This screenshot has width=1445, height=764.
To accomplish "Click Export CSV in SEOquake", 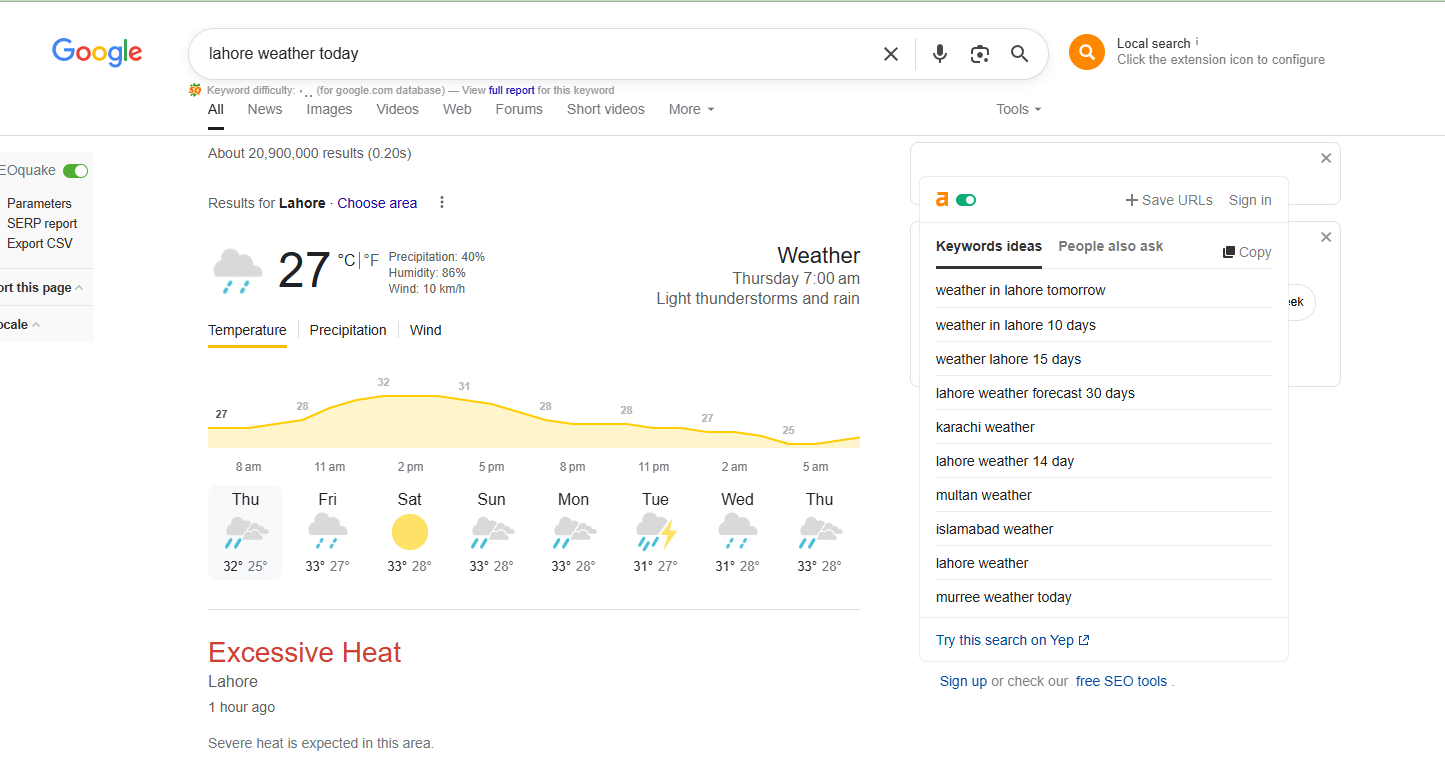I will click(x=40, y=243).
